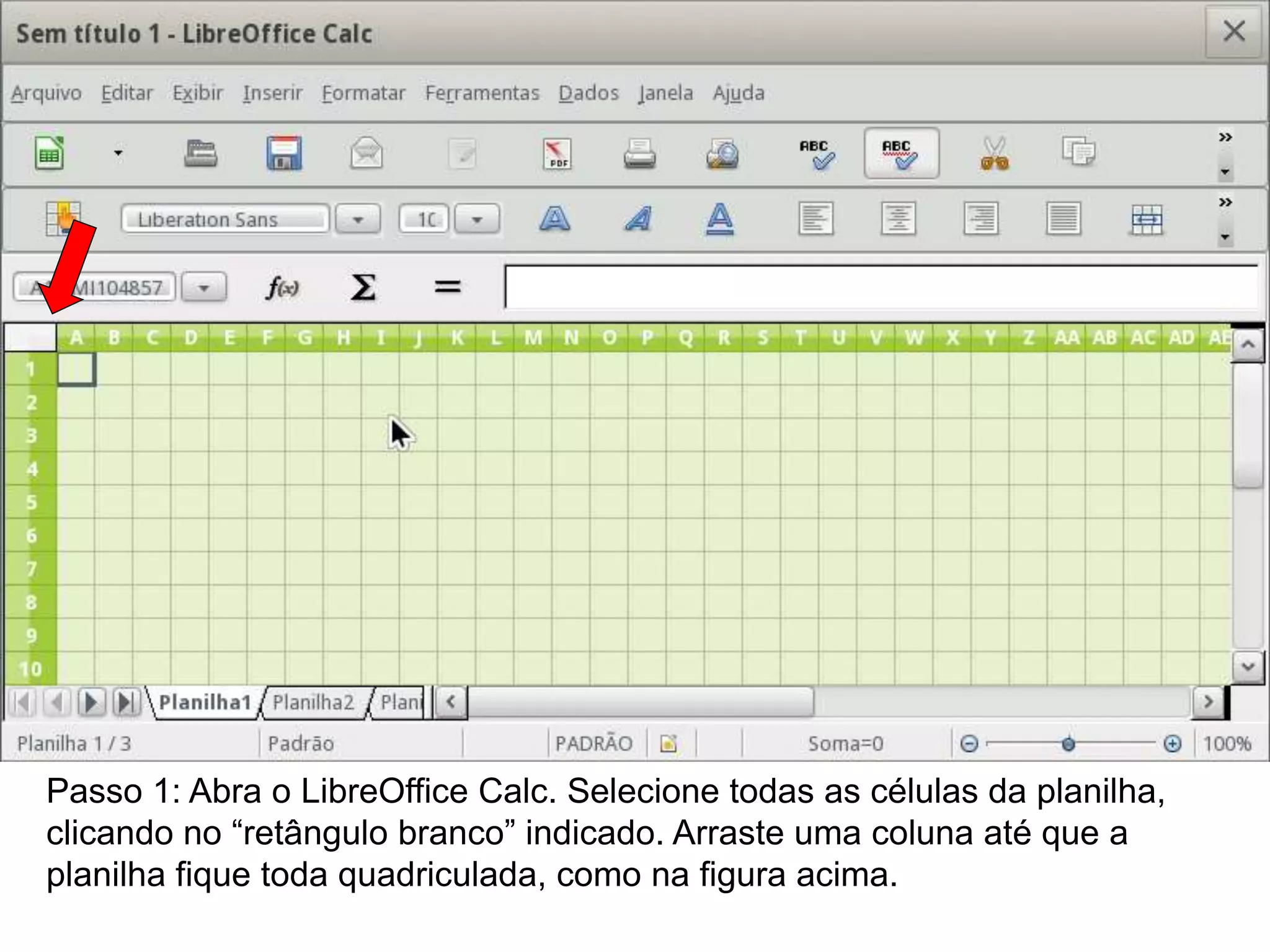Expand the font size dropdown
This screenshot has height=952, width=1270.
(x=477, y=219)
